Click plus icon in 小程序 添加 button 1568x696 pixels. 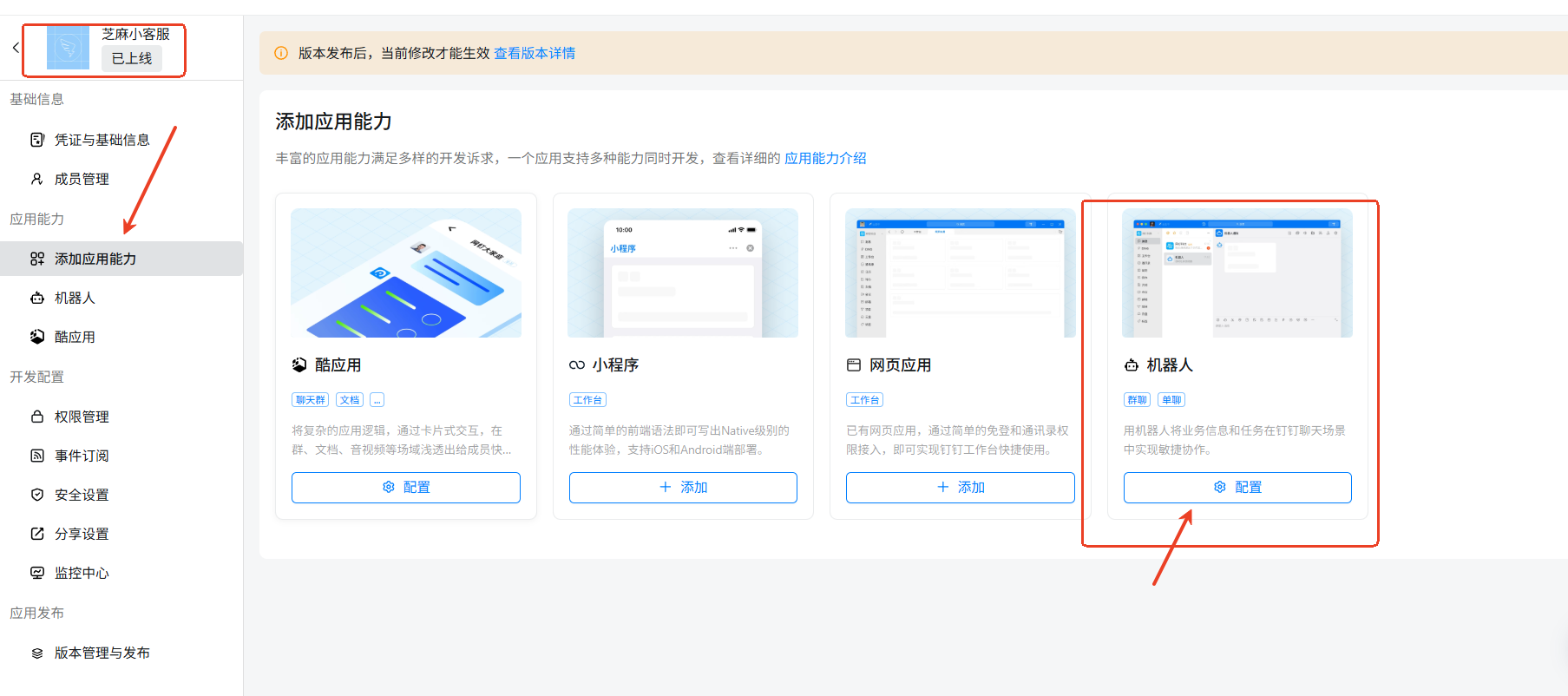(x=666, y=487)
